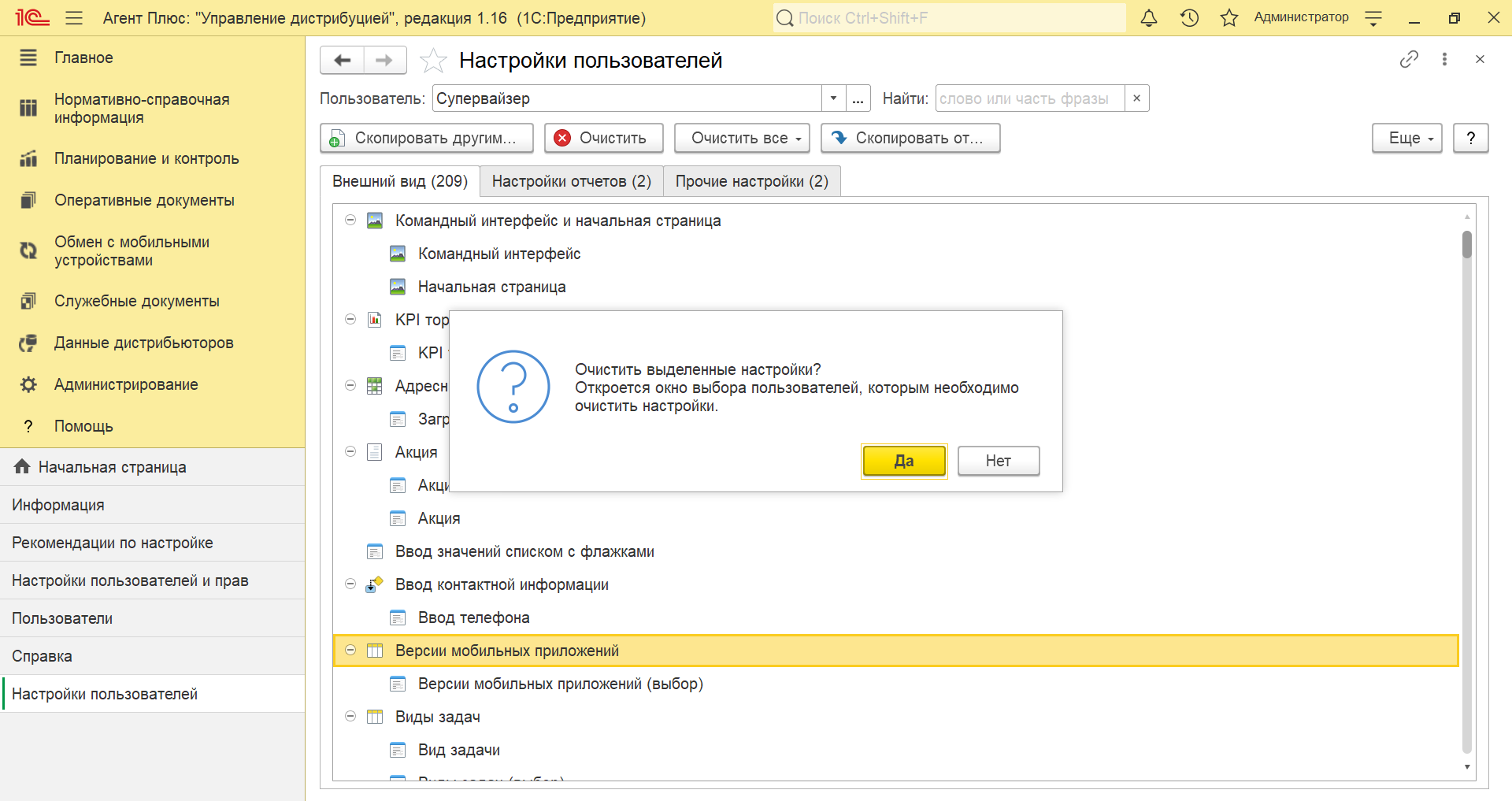Click scrollbar down arrow of settings list
This screenshot has height=801, width=1512.
pyautogui.click(x=1466, y=767)
